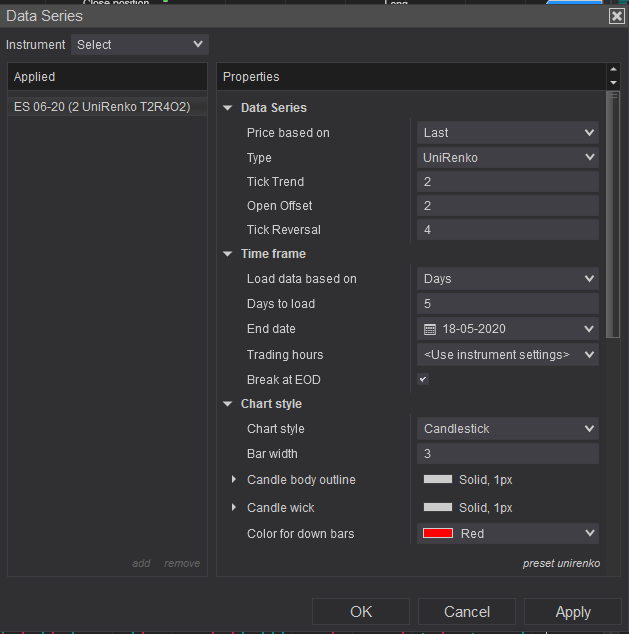Click the OK button
The image size is (629, 634).
tap(361, 611)
